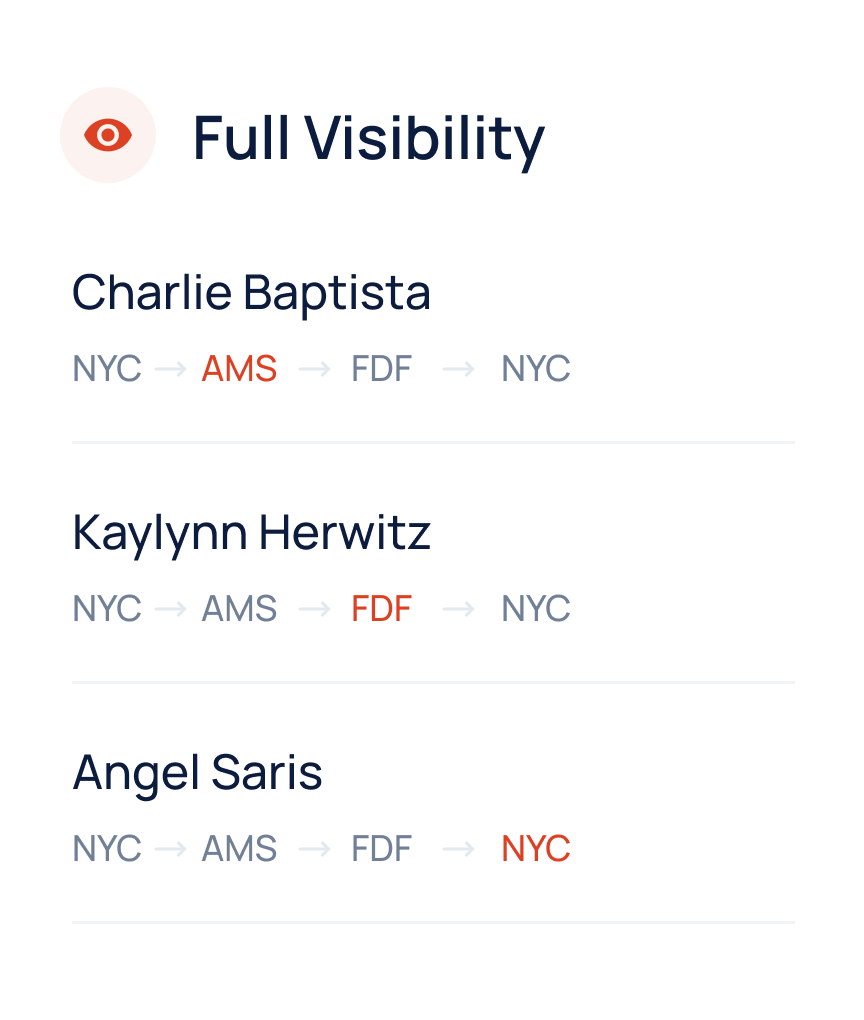The image size is (864, 1020).
Task: Click AMS in Angel Saris's route
Action: (239, 849)
